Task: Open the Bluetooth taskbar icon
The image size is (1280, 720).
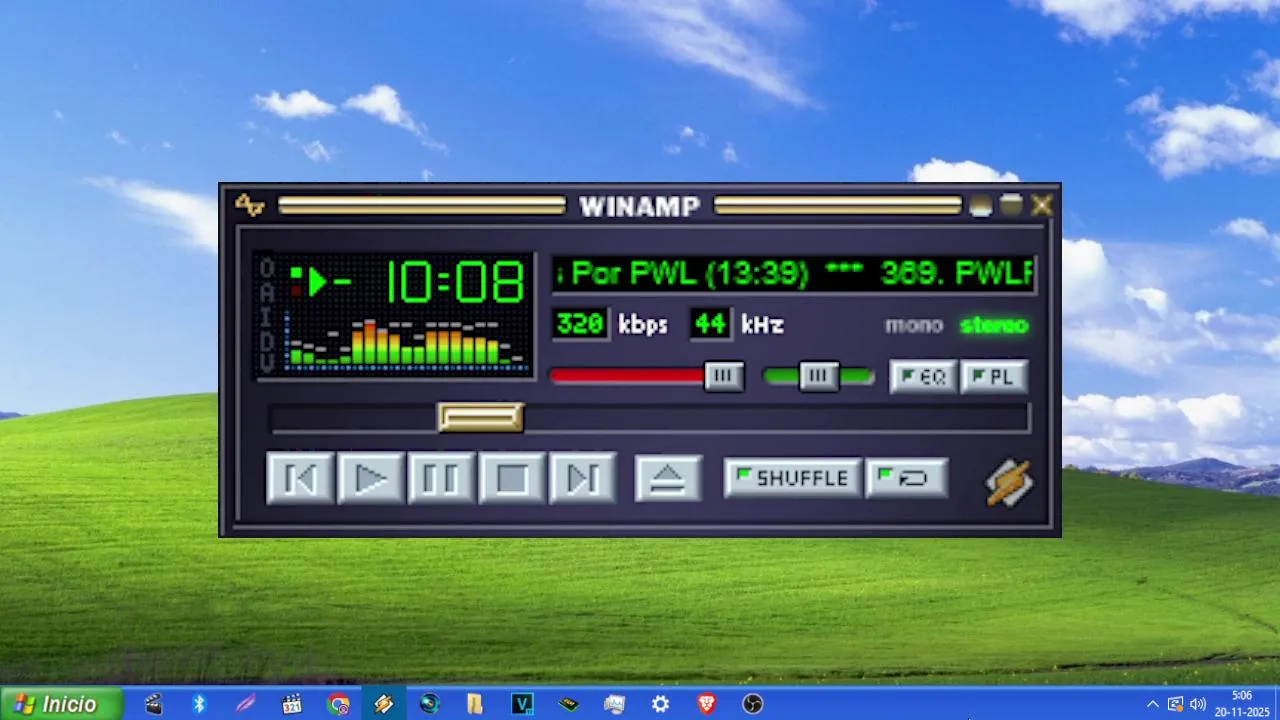Action: point(199,704)
